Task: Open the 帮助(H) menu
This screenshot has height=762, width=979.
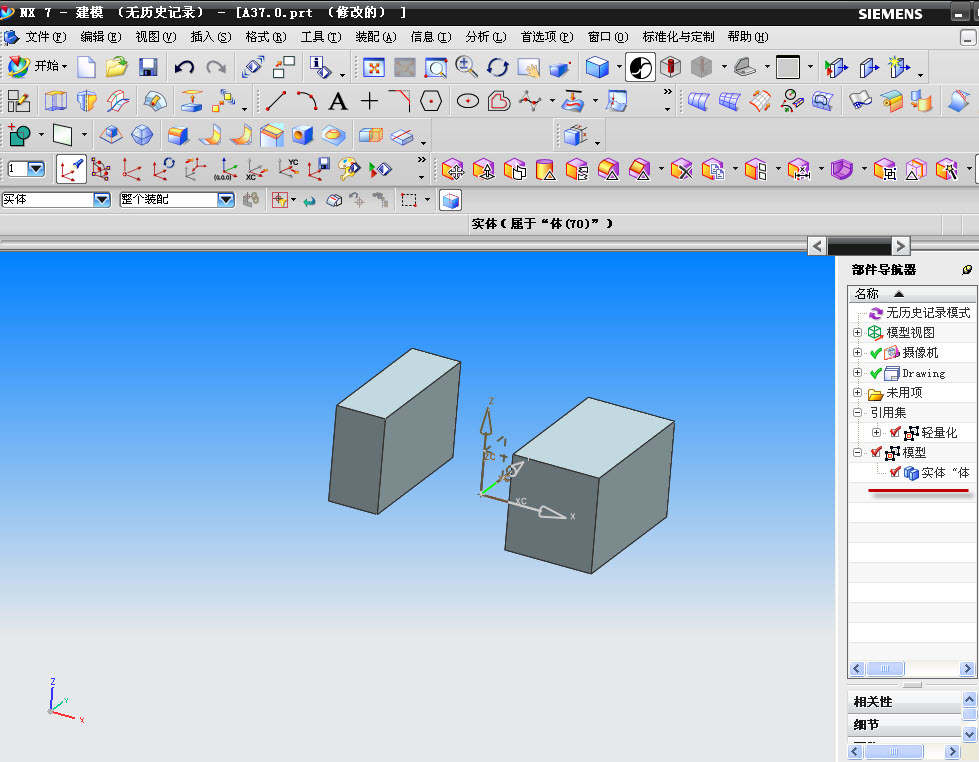Action: (x=748, y=37)
